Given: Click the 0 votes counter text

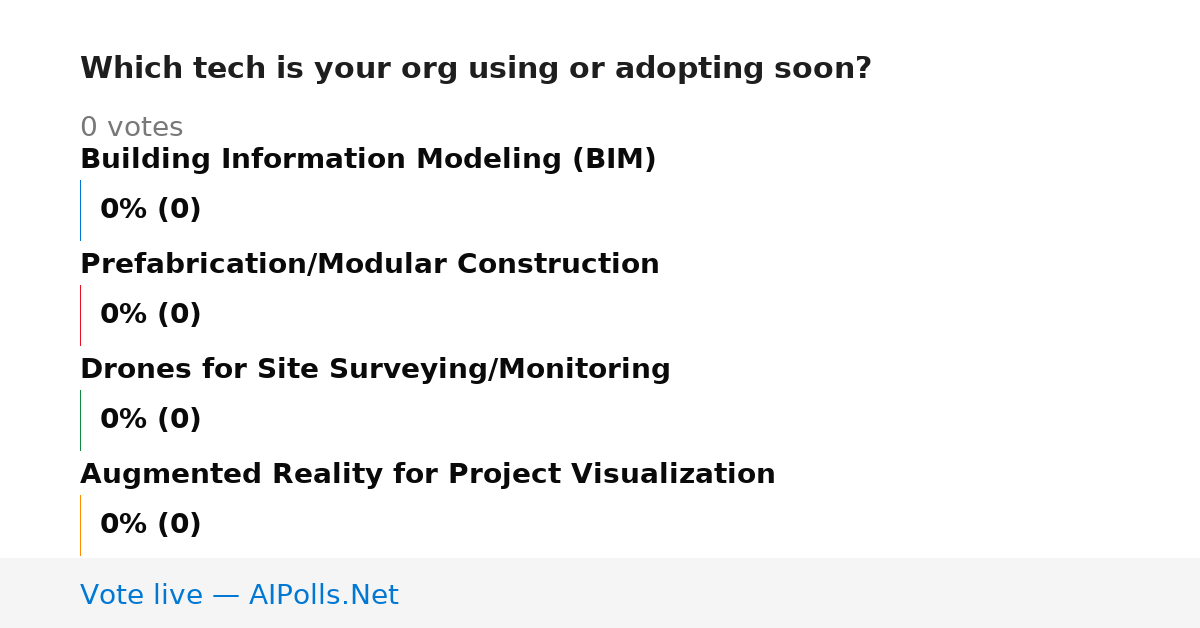Looking at the screenshot, I should coord(132,128).
